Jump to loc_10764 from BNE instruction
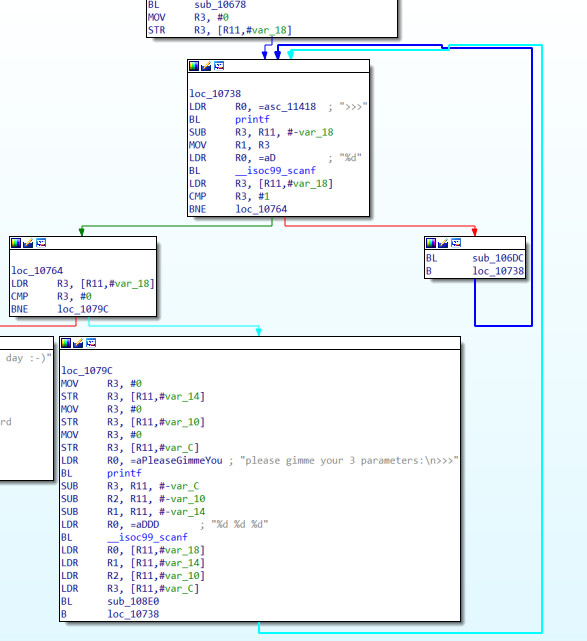The image size is (587, 641). click(x=261, y=209)
